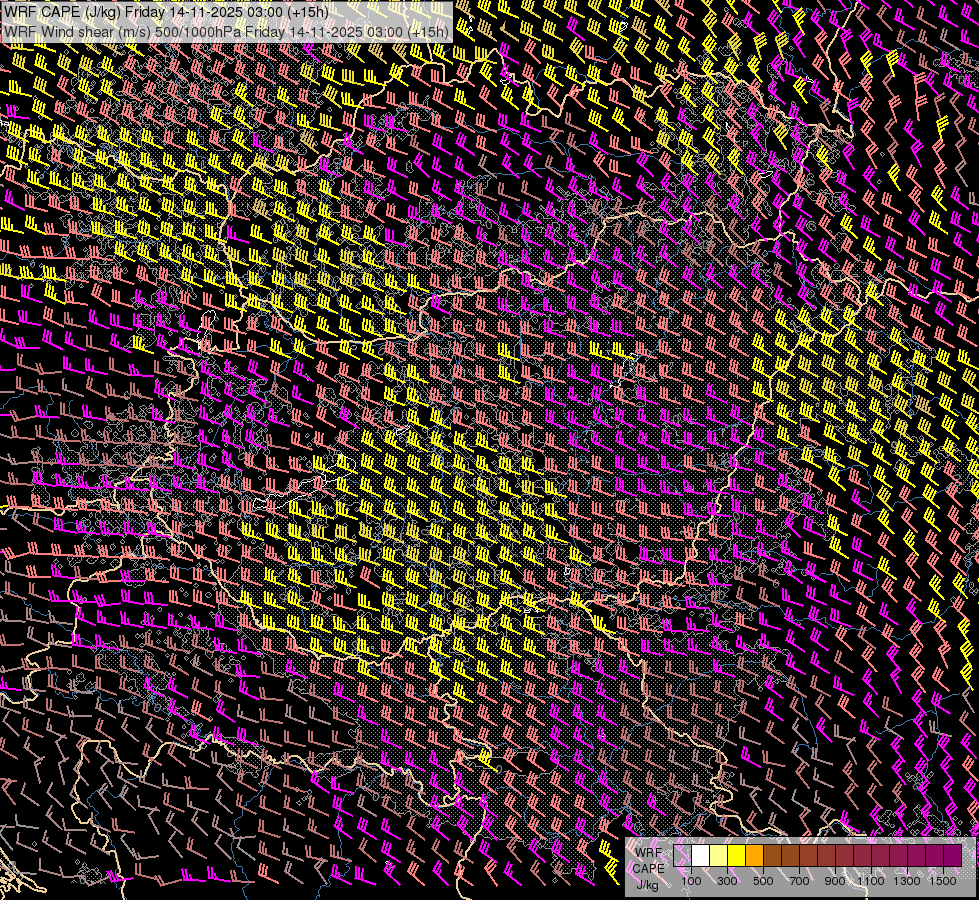The width and height of the screenshot is (979, 900).
Task: Pick the bright yellow CAPE swatch
Action: point(737,856)
